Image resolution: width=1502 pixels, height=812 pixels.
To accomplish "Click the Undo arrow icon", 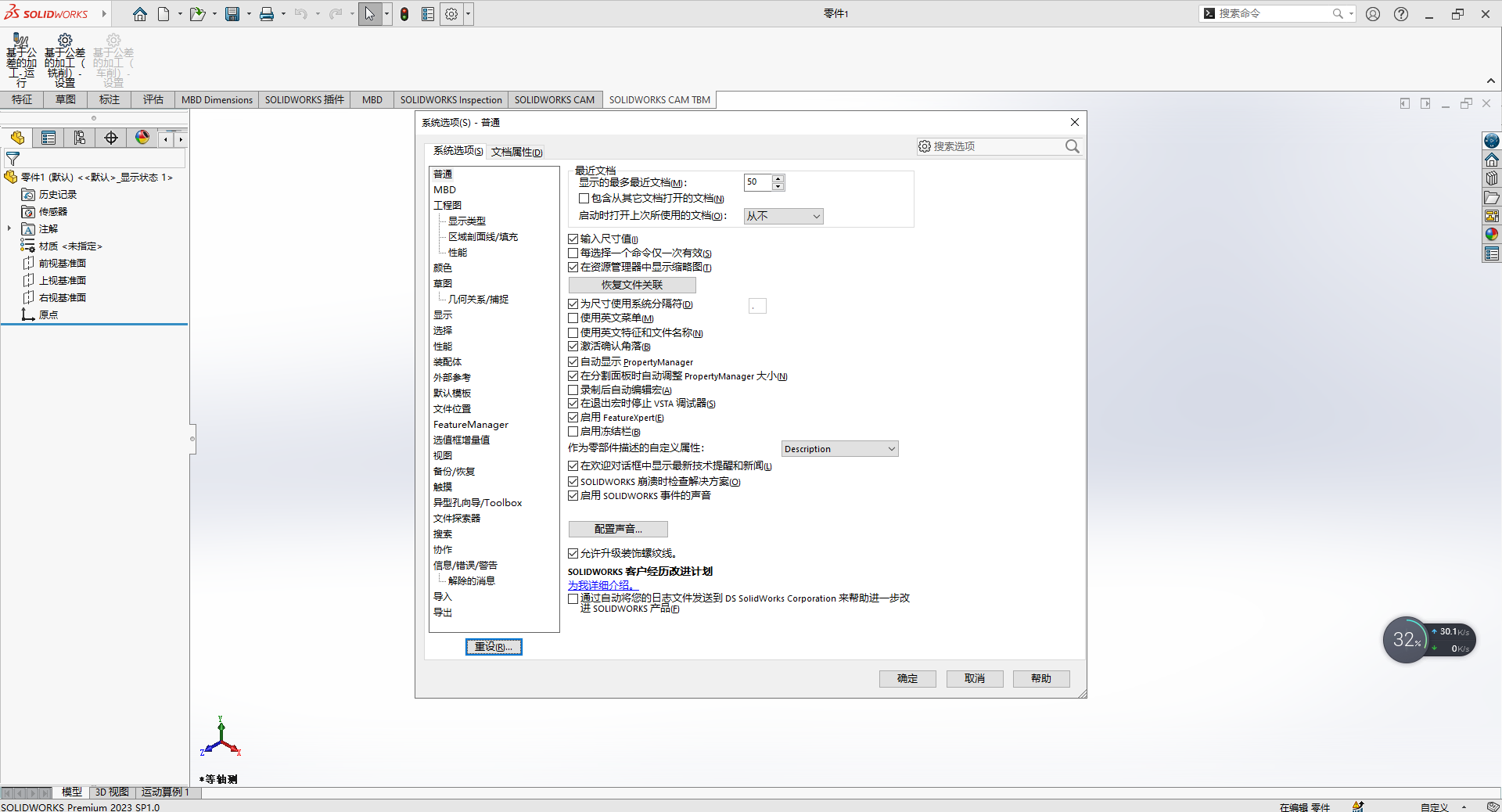I will pos(301,13).
